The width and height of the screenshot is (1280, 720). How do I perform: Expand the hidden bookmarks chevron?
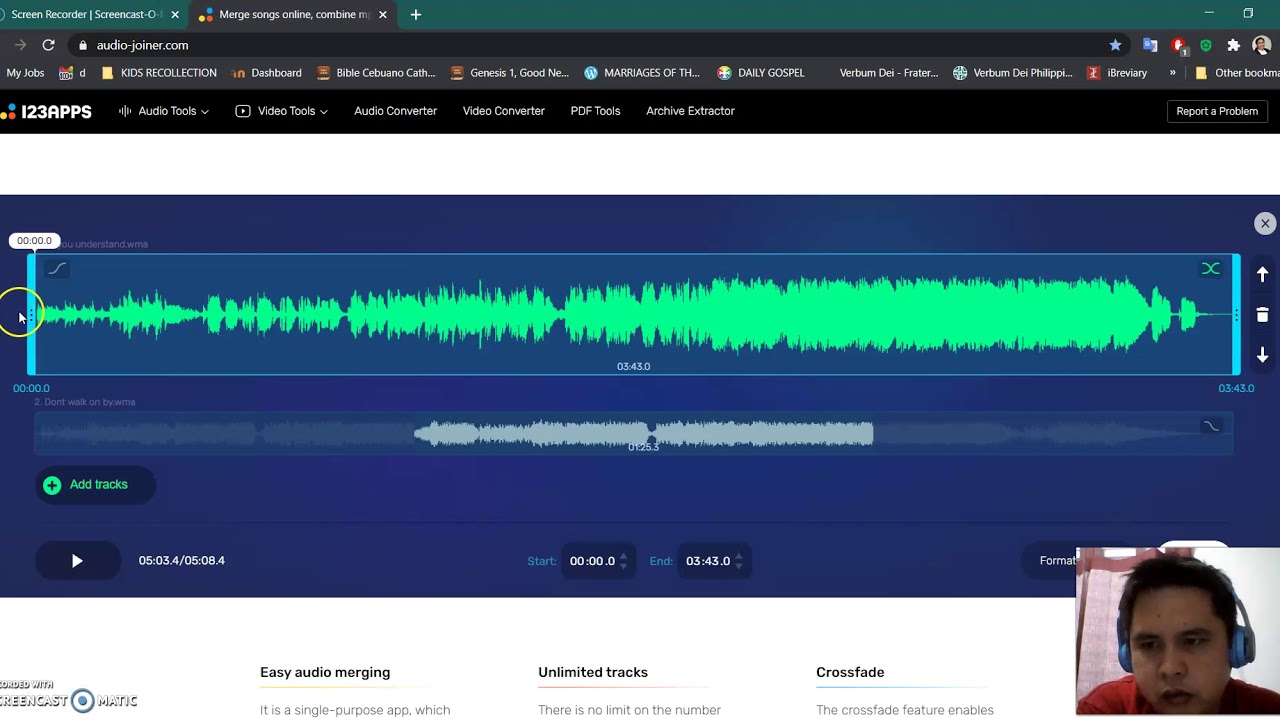coord(1172,73)
